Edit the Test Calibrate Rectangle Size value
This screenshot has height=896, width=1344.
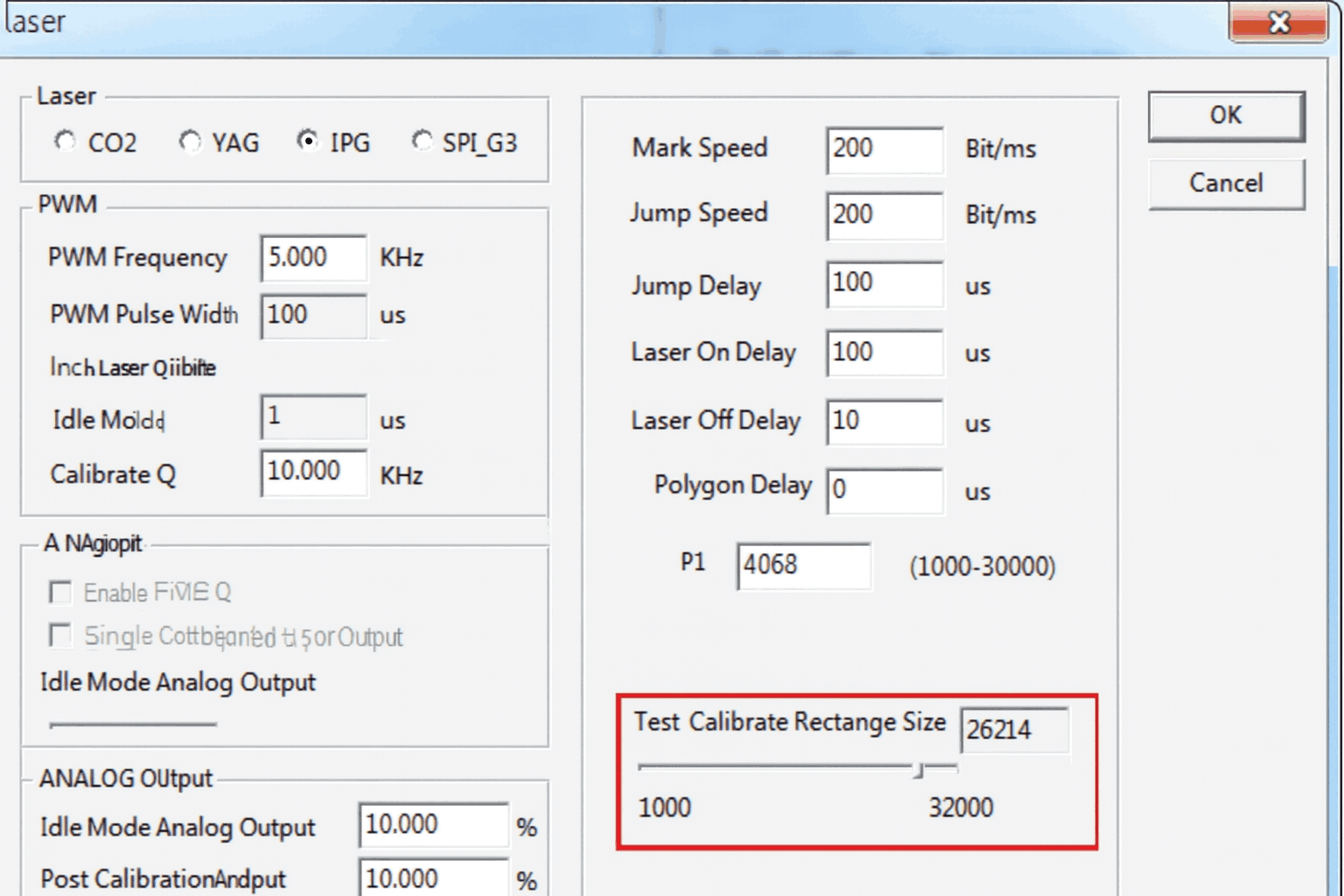(x=1013, y=730)
